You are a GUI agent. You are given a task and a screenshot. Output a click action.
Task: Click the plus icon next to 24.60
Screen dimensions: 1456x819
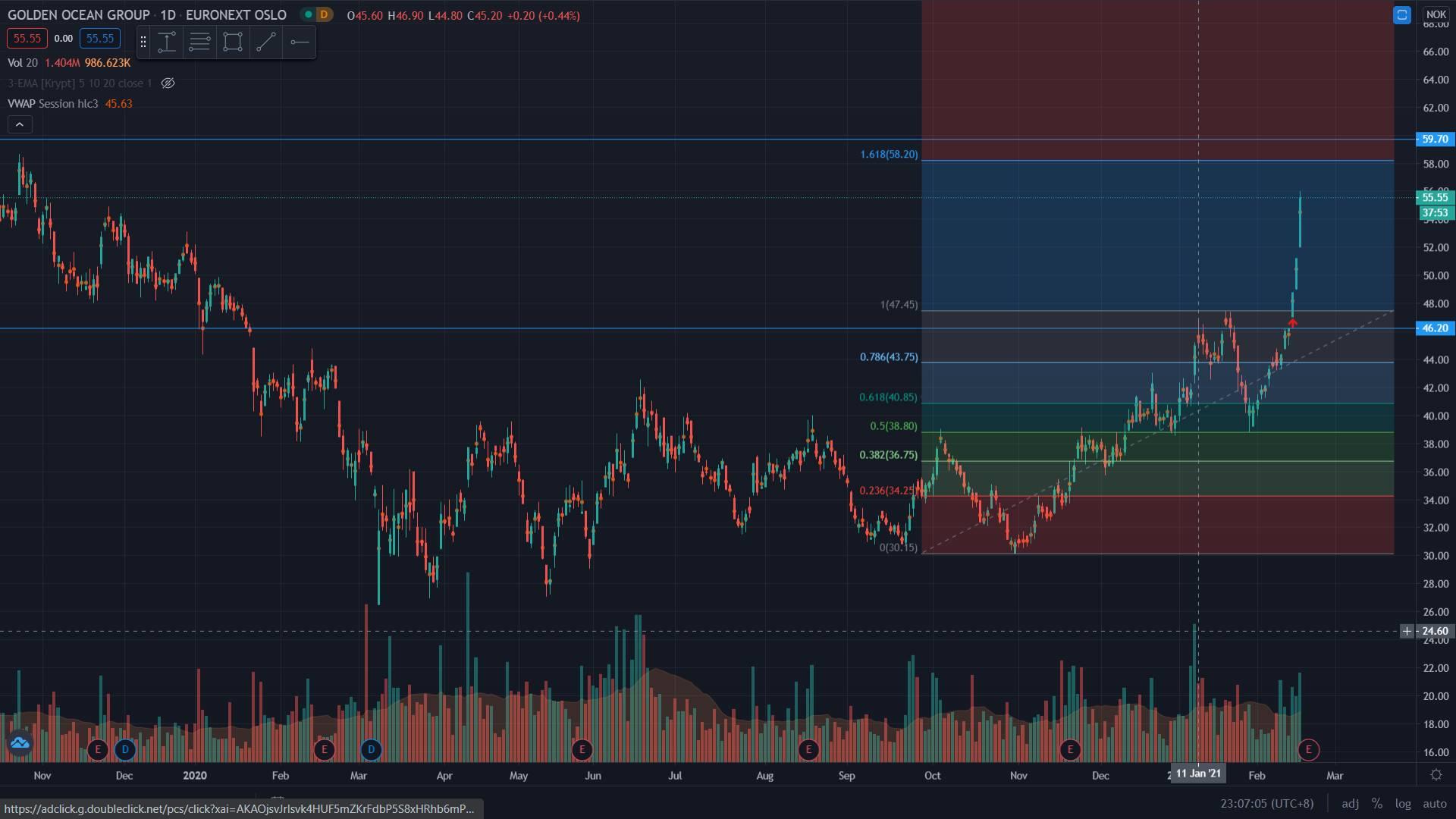pos(1407,631)
